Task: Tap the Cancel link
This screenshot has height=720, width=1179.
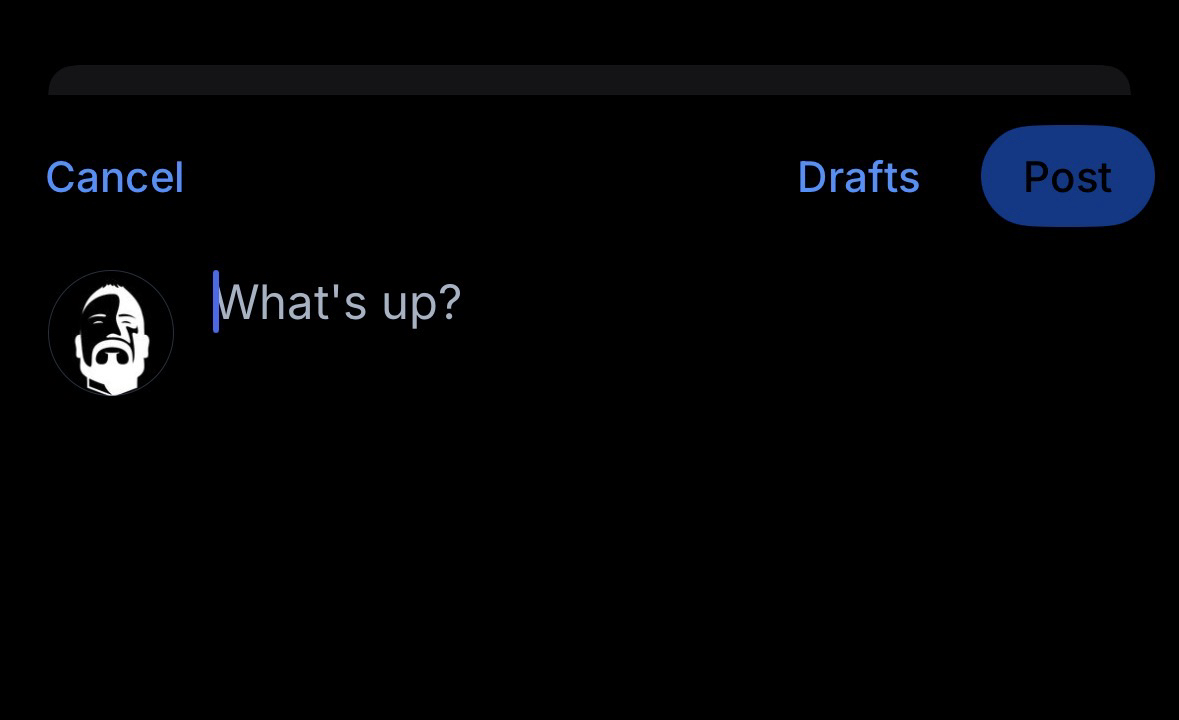Action: [x=115, y=178]
